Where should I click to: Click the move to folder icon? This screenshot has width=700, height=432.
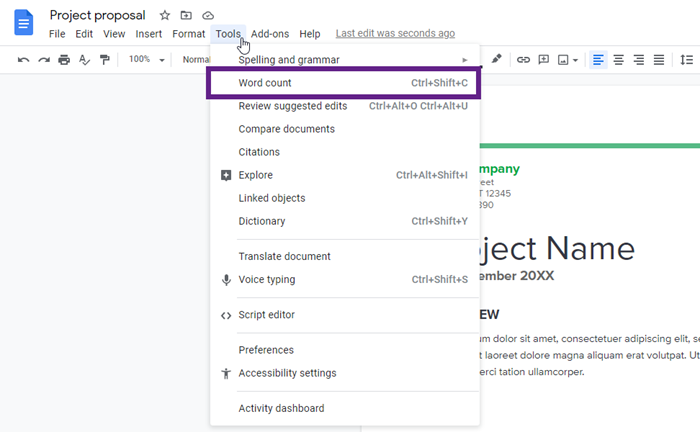[186, 15]
